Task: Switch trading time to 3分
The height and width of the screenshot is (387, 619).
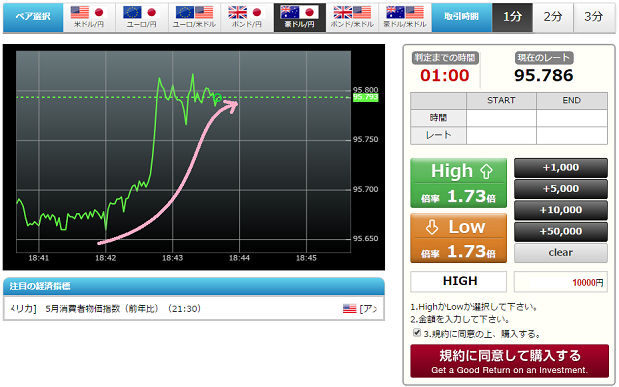Action: coord(594,17)
